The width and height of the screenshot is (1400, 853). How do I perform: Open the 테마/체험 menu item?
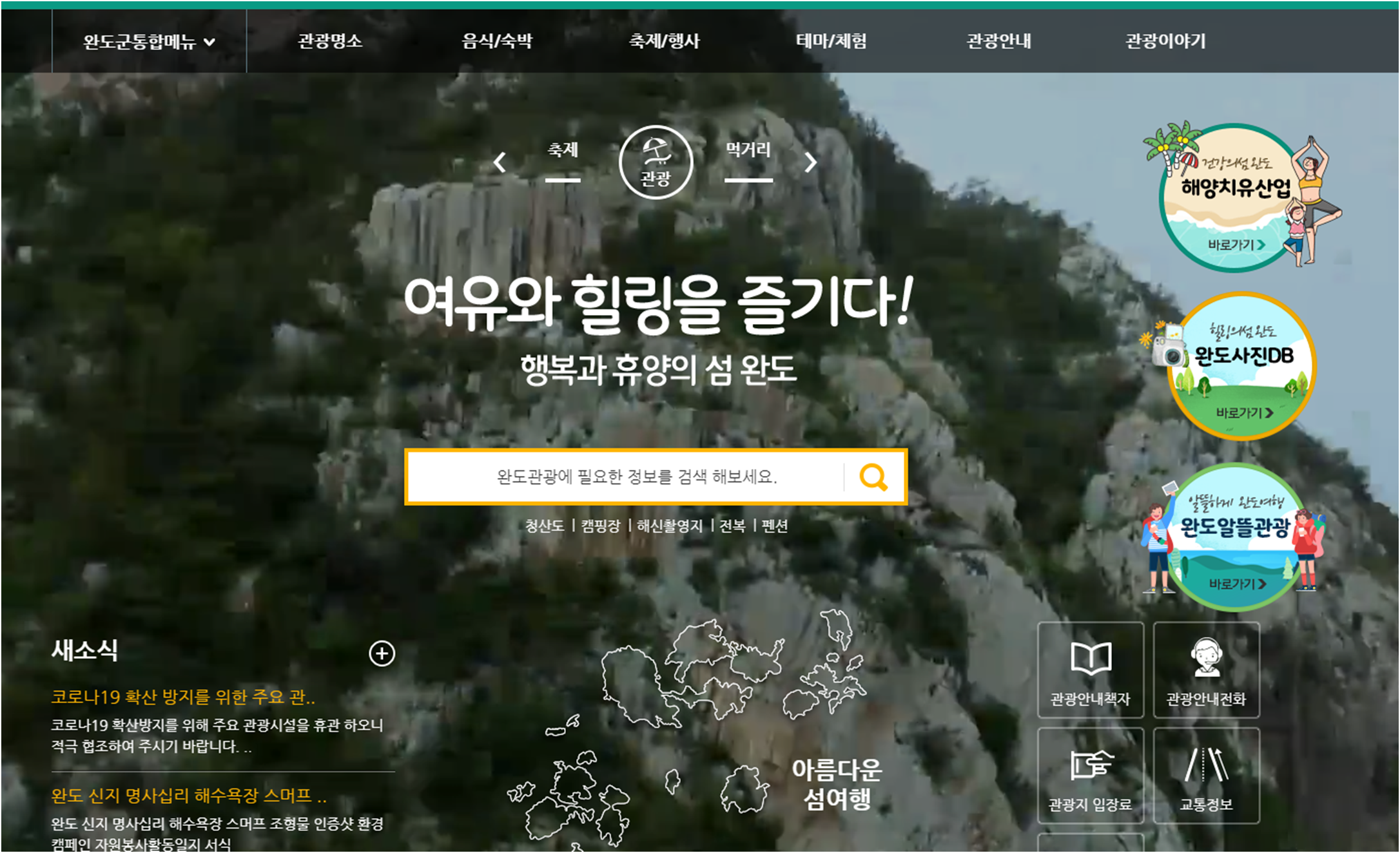(831, 41)
